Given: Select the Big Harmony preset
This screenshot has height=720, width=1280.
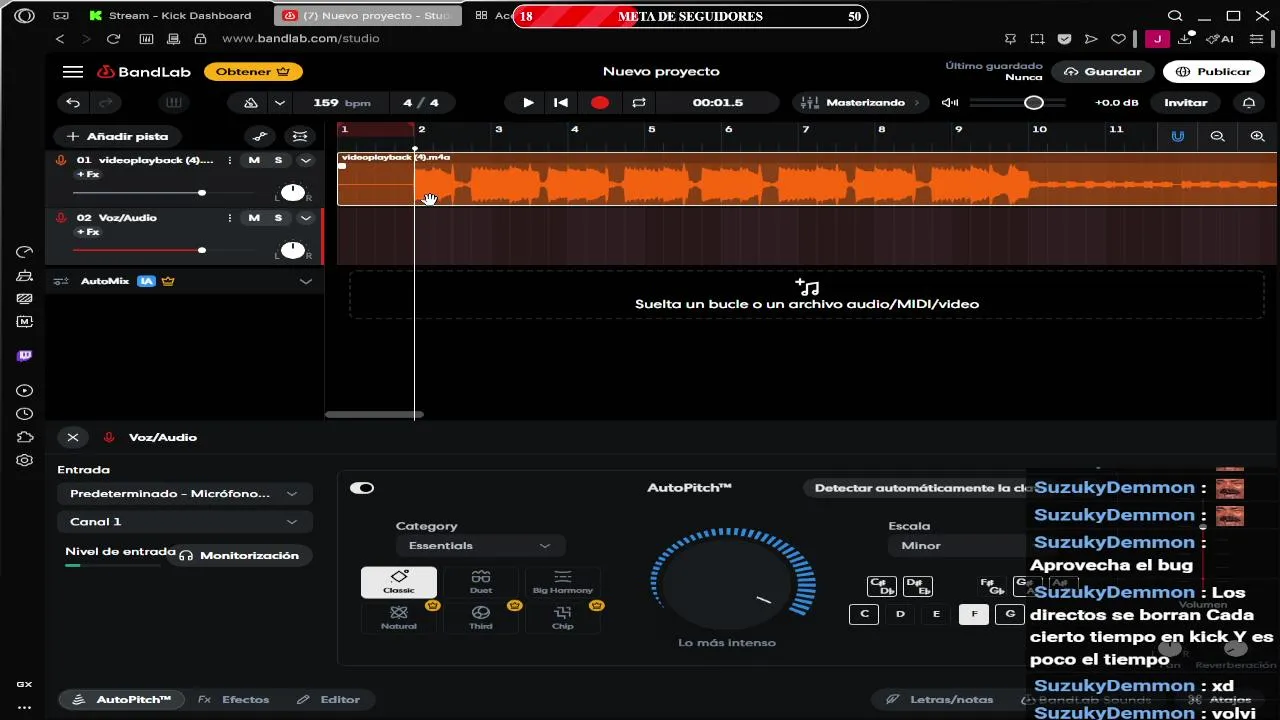Looking at the screenshot, I should click(x=563, y=582).
